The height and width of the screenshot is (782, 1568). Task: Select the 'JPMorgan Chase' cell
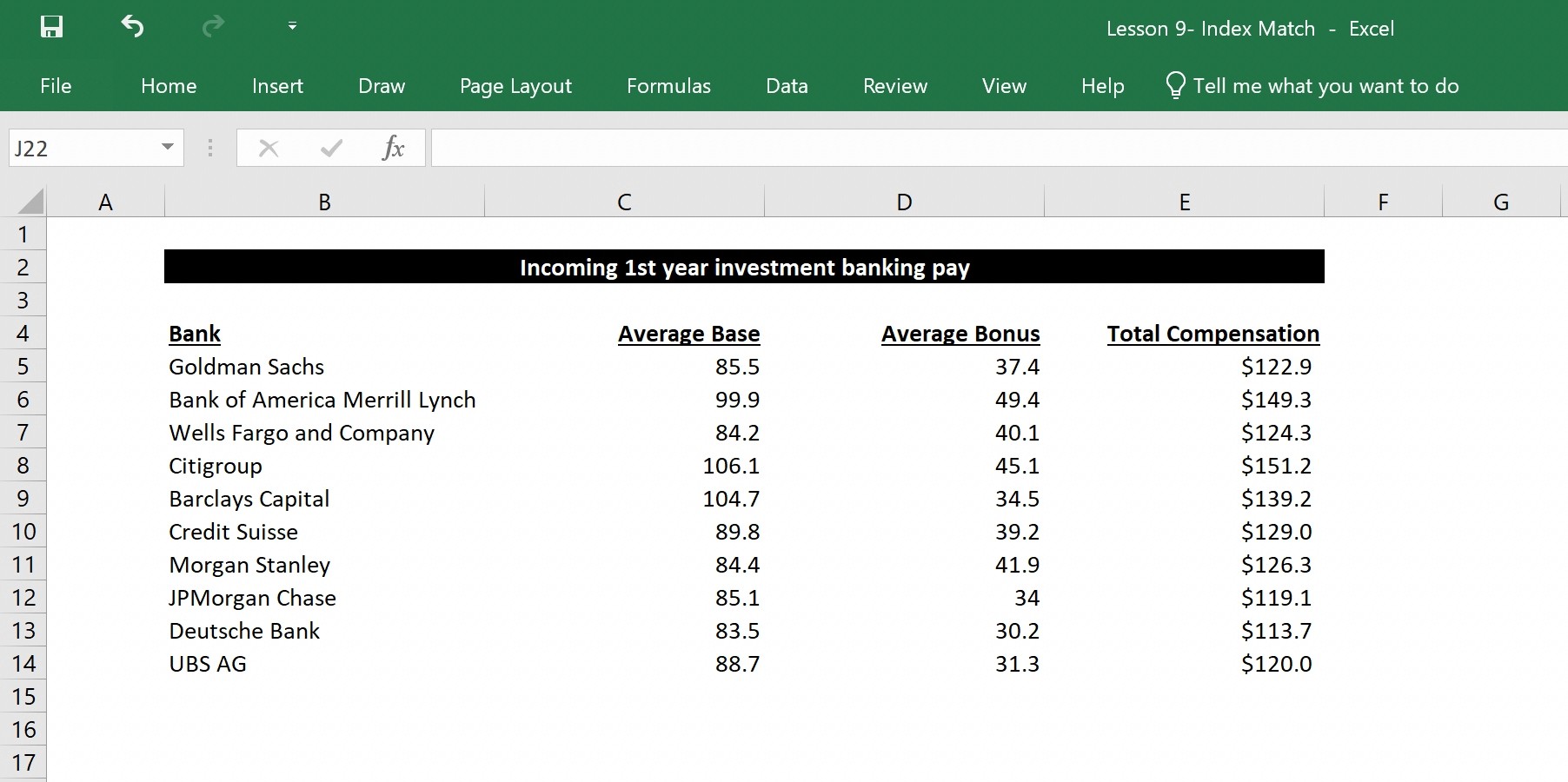(324, 598)
